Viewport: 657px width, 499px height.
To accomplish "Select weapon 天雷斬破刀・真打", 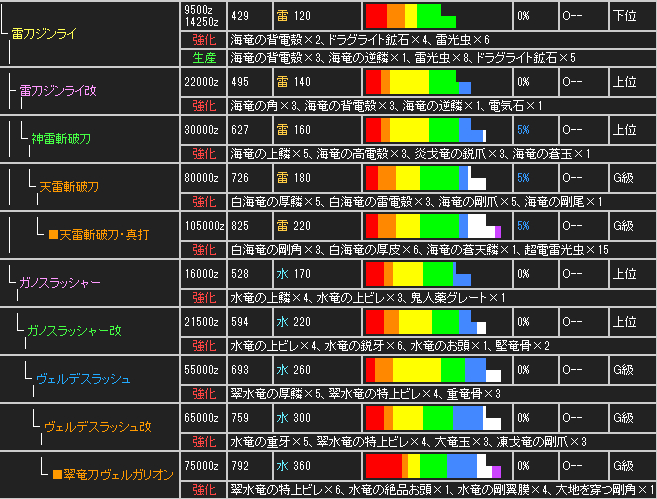I will [99, 235].
